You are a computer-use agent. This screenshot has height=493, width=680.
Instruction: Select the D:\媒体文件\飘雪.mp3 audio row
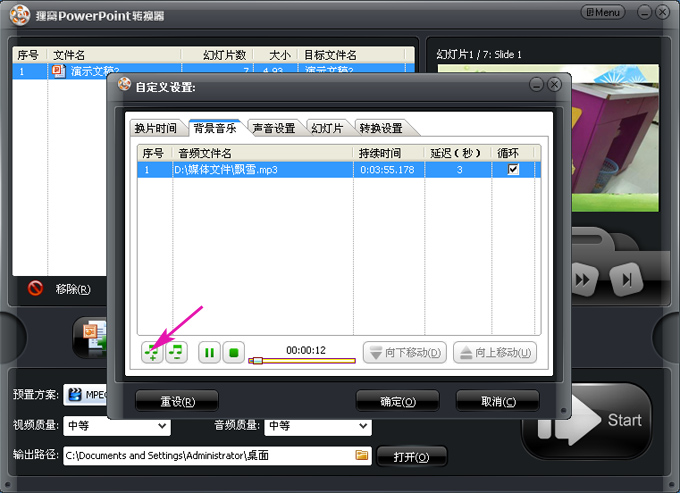click(x=339, y=170)
